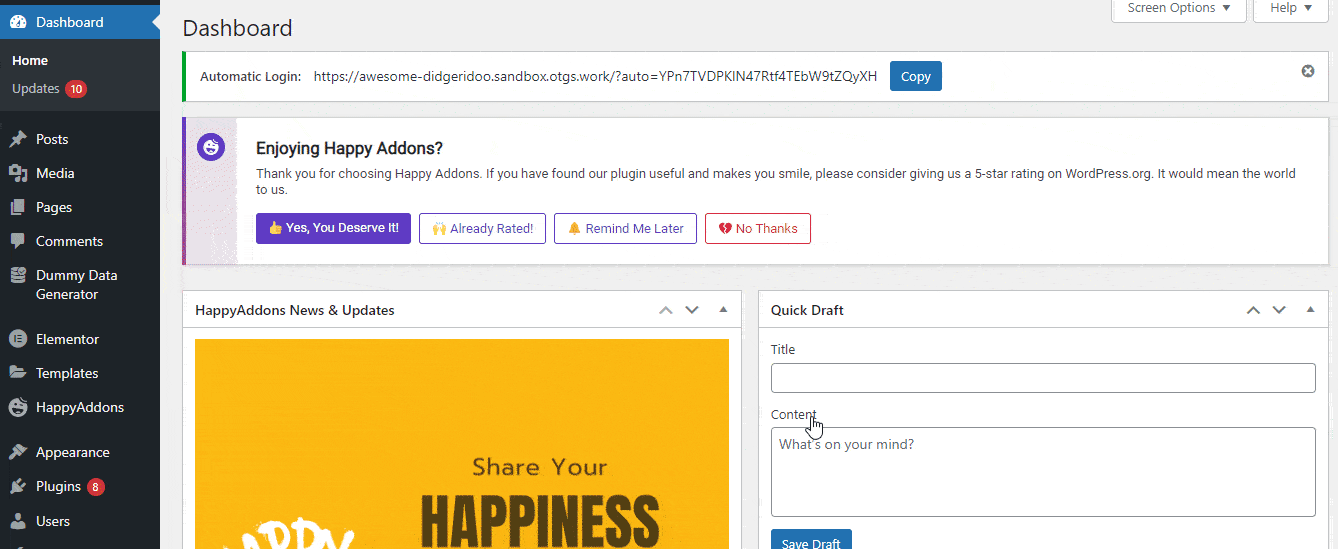Click the Dummy Data Generator icon

(18, 275)
